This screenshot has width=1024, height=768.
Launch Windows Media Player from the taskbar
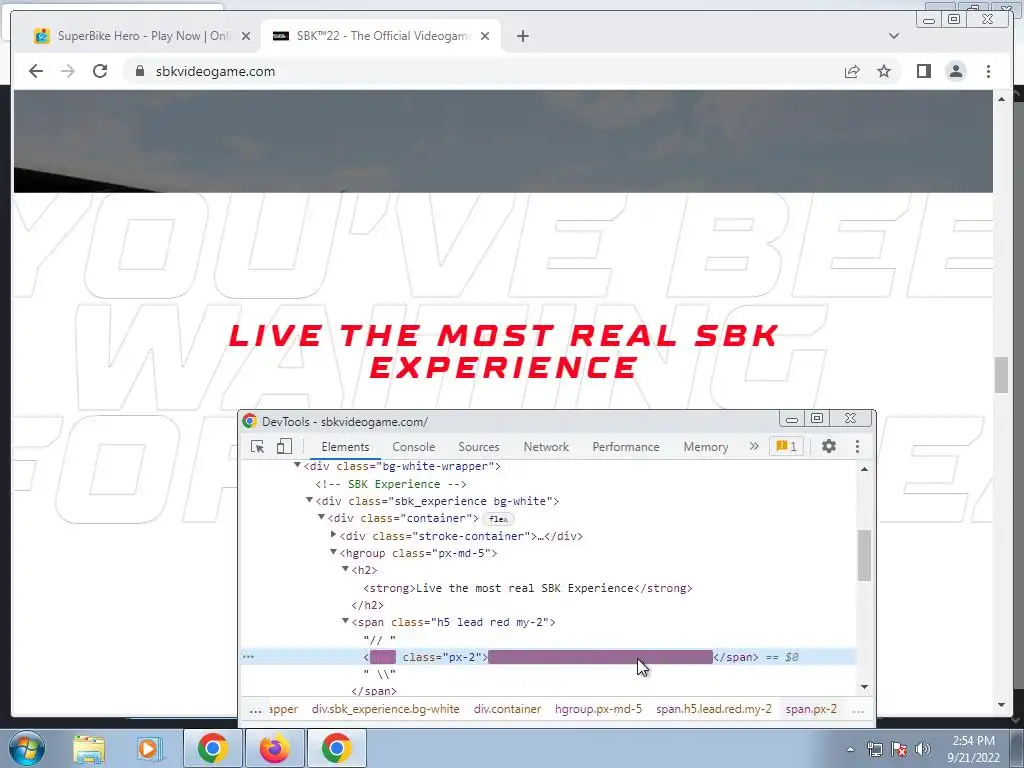(x=148, y=748)
